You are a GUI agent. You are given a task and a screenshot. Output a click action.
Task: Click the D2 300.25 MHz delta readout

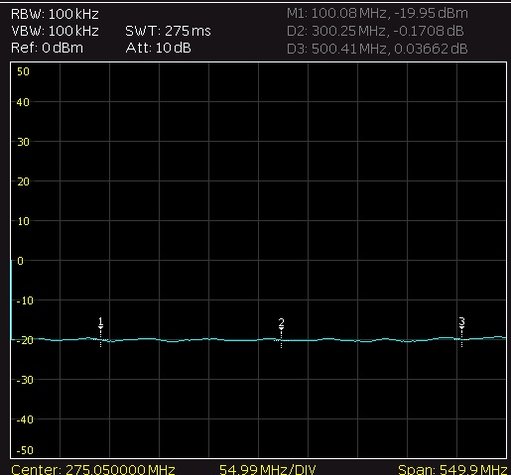coord(375,31)
